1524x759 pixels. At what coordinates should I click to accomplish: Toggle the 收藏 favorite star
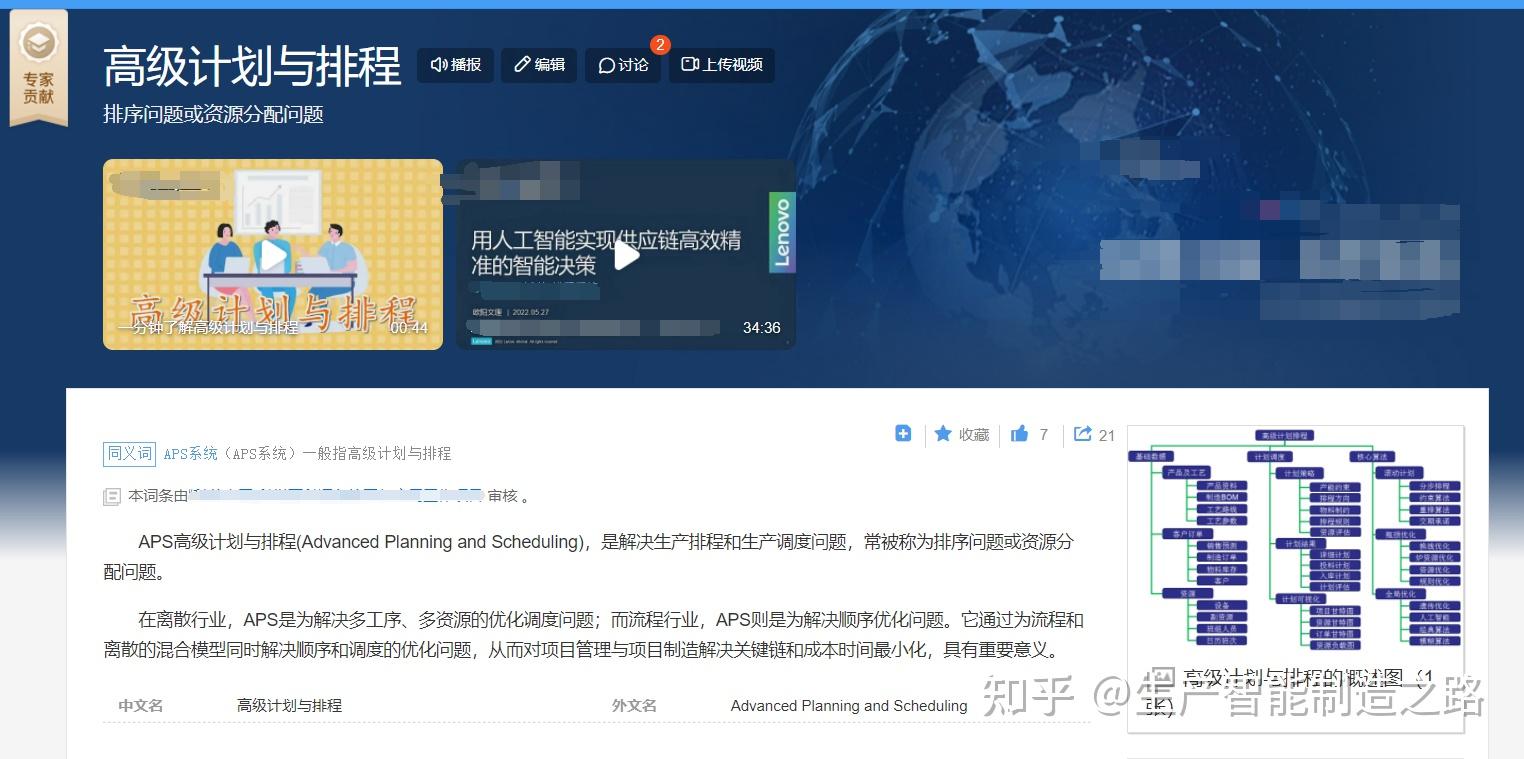(959, 434)
